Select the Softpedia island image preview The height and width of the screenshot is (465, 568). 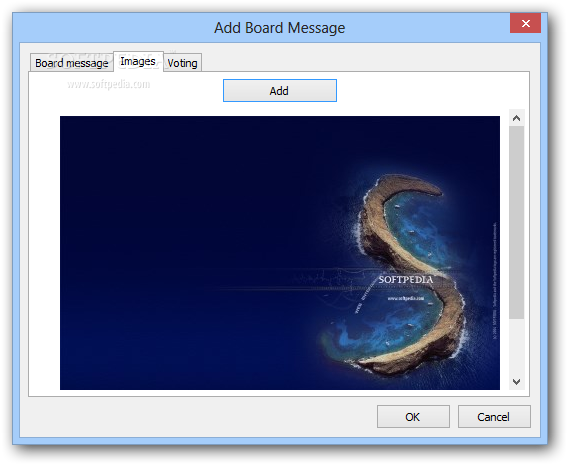pos(280,253)
